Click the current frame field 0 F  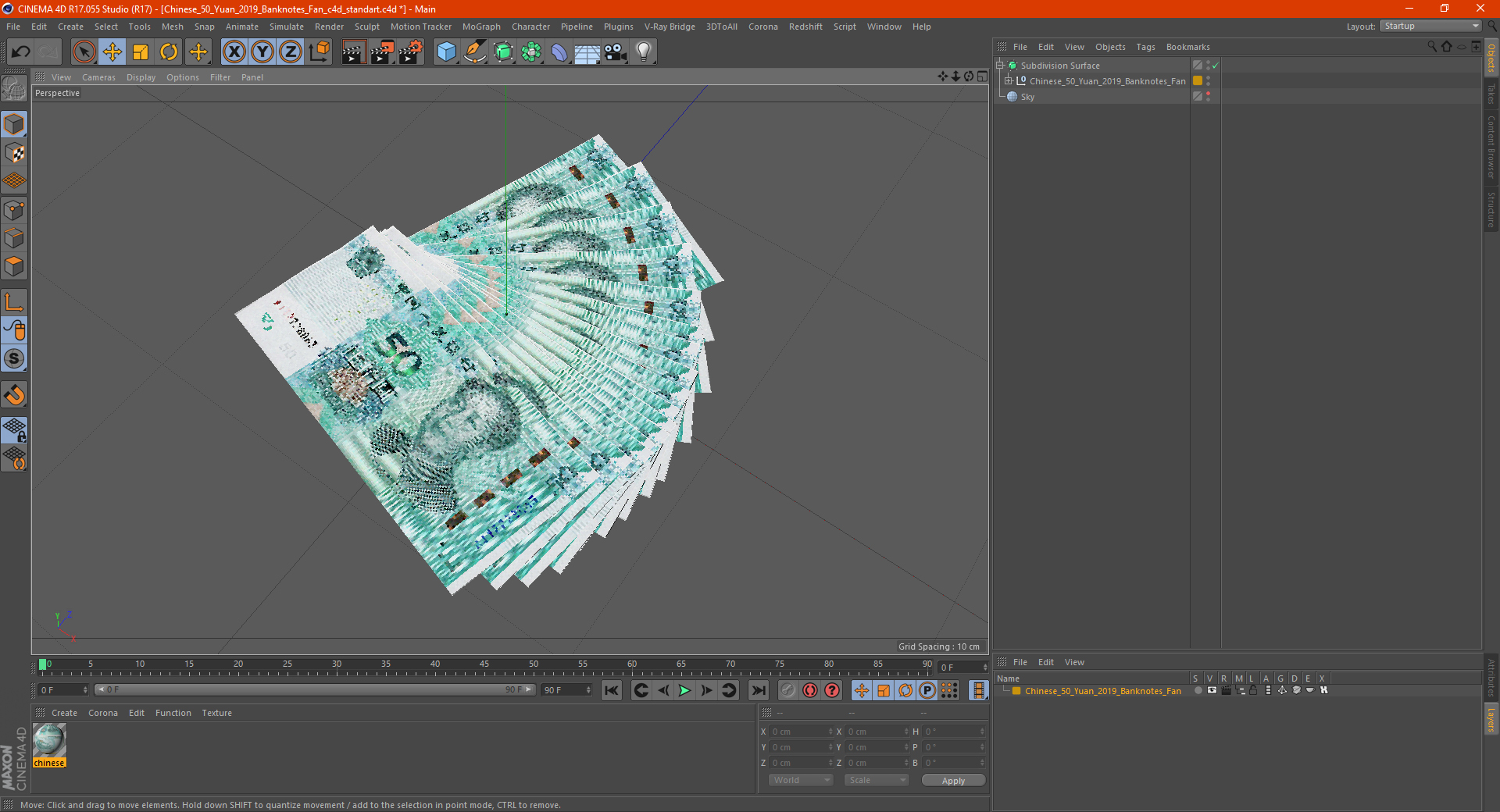pyautogui.click(x=63, y=689)
